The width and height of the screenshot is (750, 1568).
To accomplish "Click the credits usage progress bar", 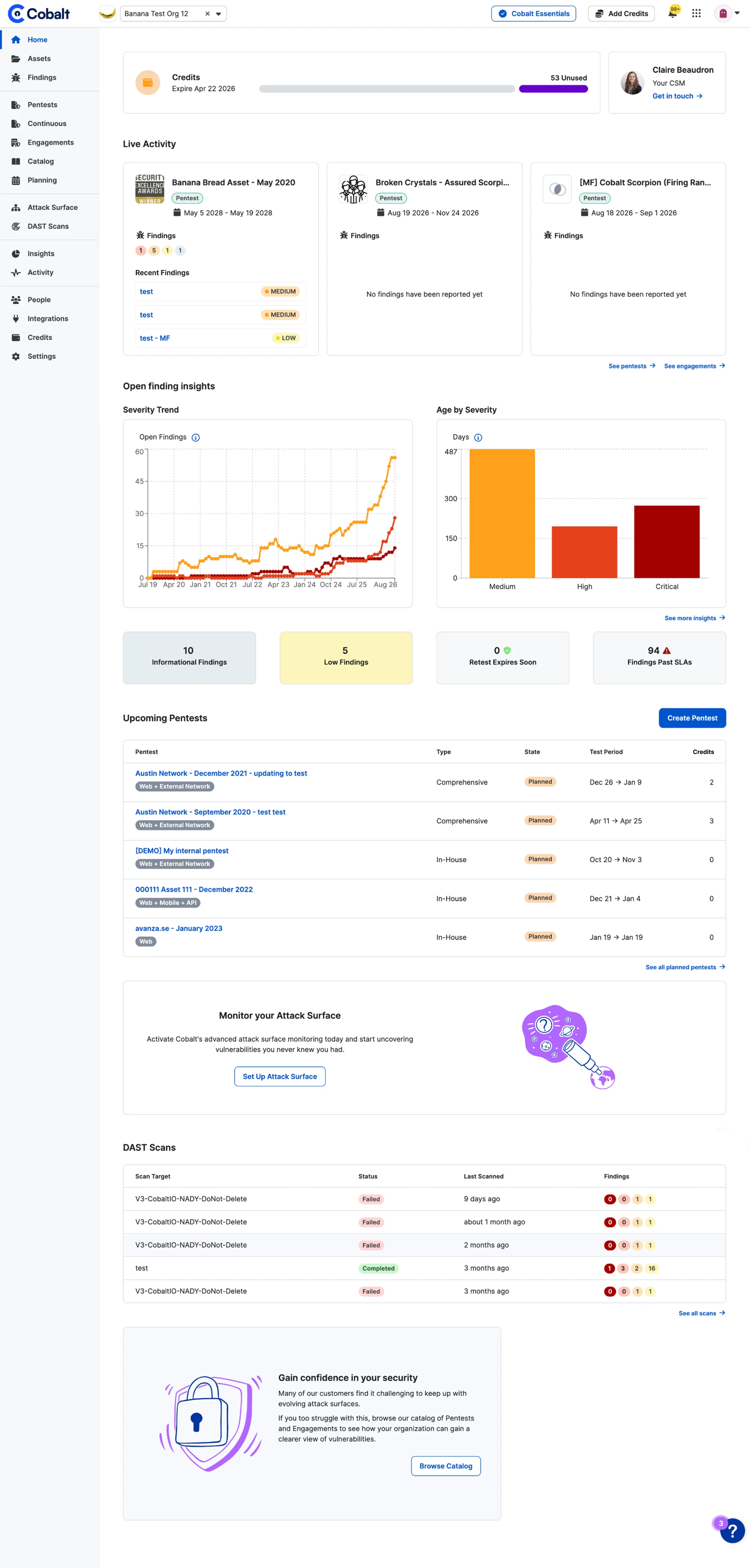I will 423,89.
